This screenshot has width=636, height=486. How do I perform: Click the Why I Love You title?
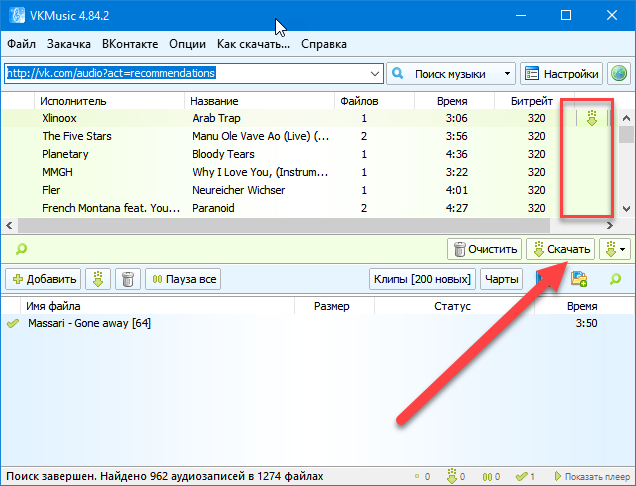coord(260,172)
